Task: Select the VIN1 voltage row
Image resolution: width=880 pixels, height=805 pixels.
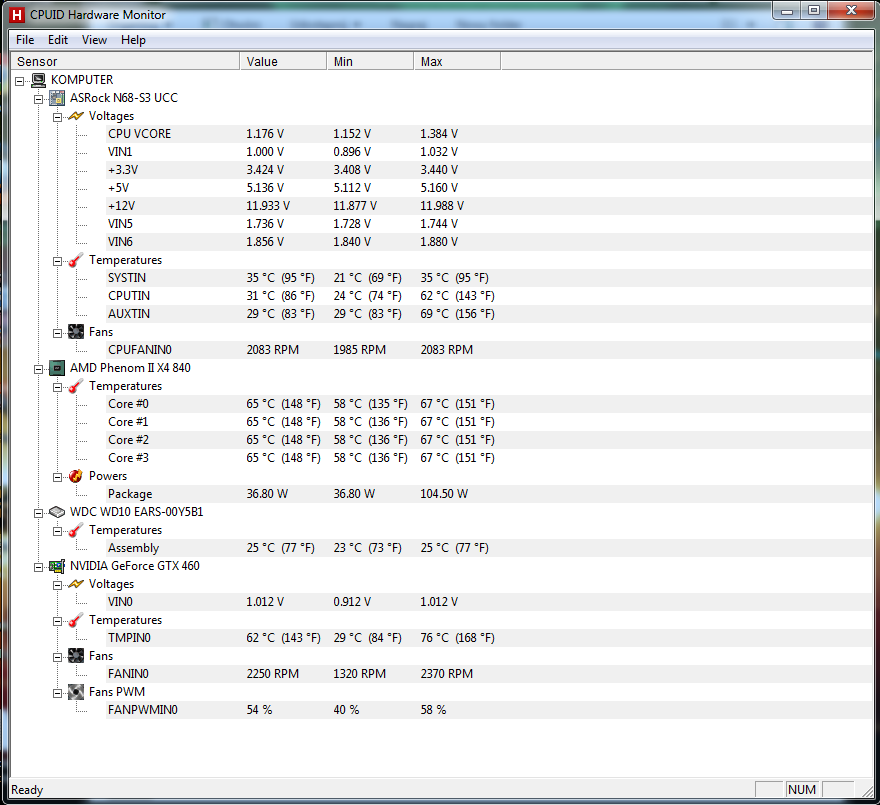Action: coord(489,152)
